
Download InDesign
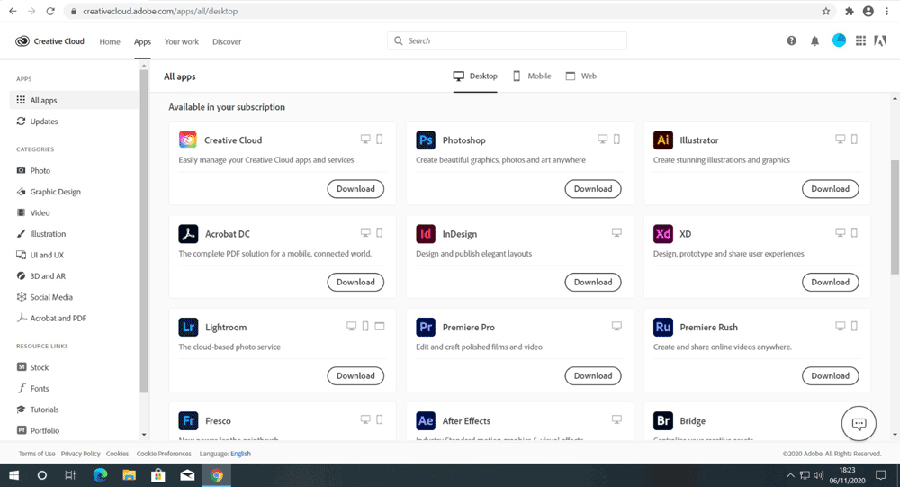coord(593,282)
